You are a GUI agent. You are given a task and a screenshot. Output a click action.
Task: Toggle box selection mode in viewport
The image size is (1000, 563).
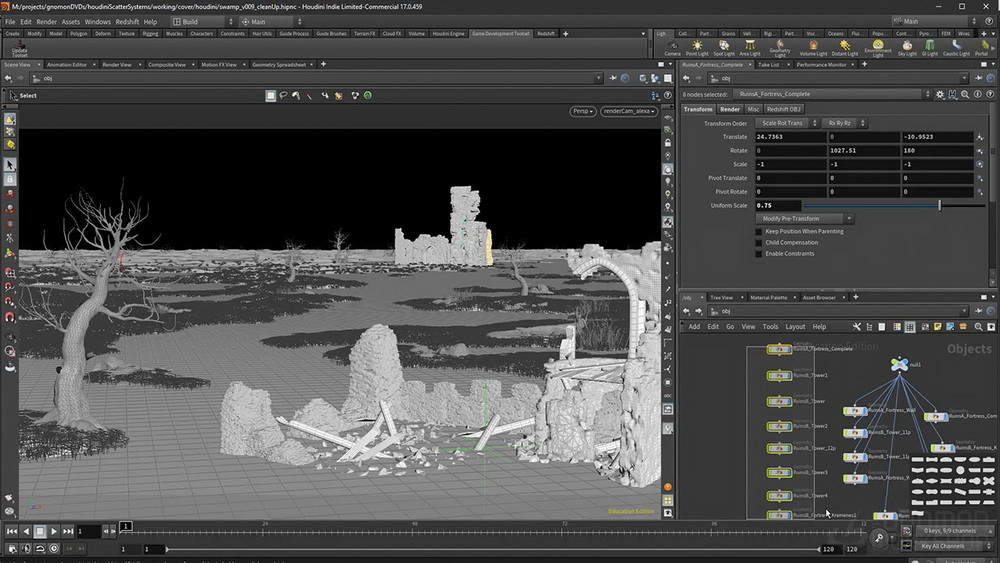[x=270, y=96]
